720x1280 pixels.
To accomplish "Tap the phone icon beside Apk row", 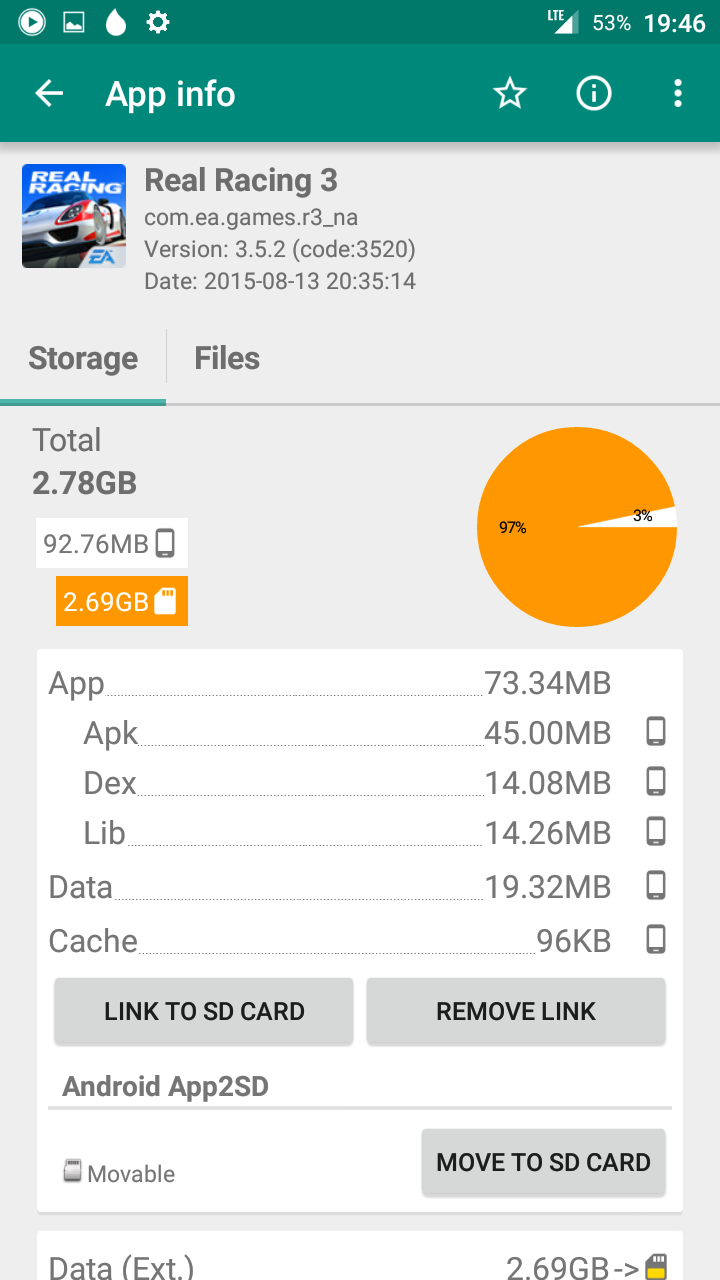I will point(656,732).
